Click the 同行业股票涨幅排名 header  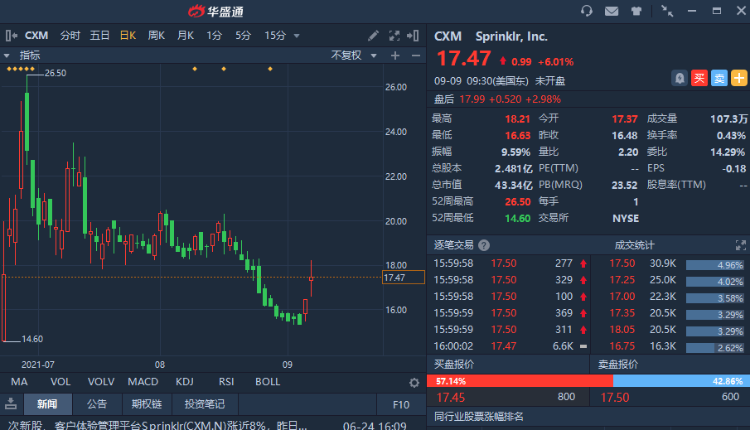pos(479,417)
